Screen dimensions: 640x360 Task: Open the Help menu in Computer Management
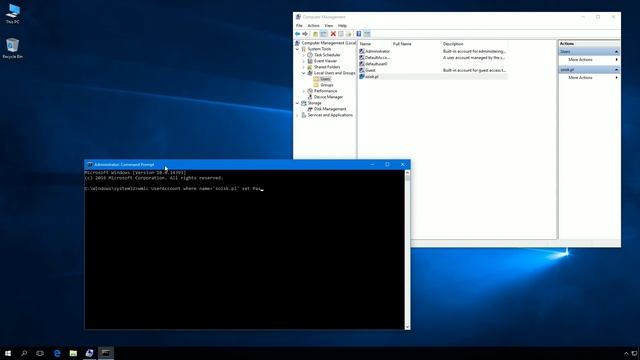342,26
